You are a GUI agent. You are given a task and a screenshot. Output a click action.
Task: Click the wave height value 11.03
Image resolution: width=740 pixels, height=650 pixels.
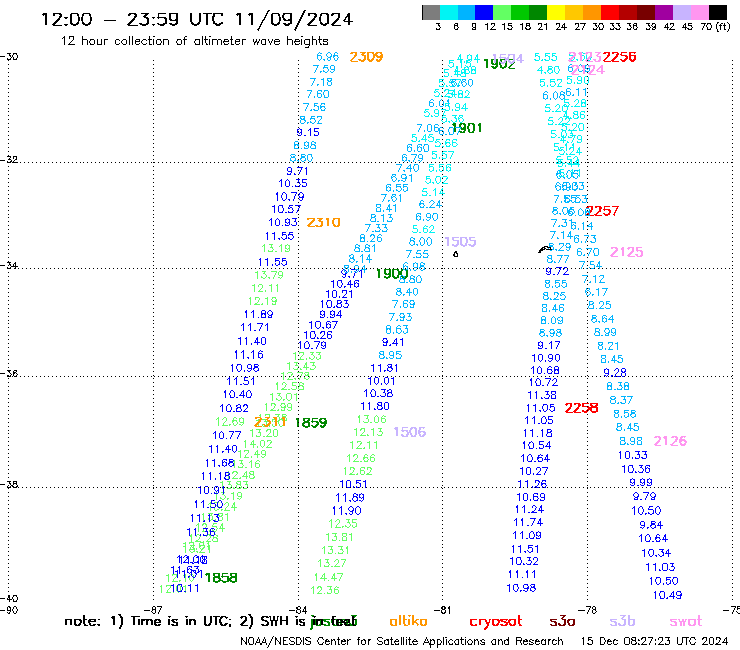tap(660, 567)
